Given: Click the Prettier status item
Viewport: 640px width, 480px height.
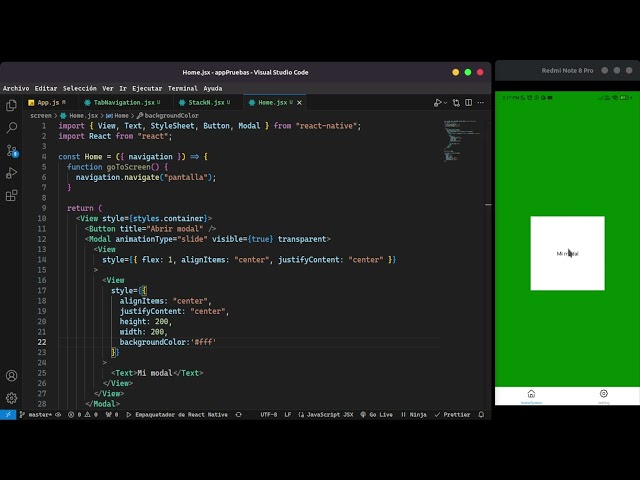Looking at the screenshot, I should [x=452, y=415].
